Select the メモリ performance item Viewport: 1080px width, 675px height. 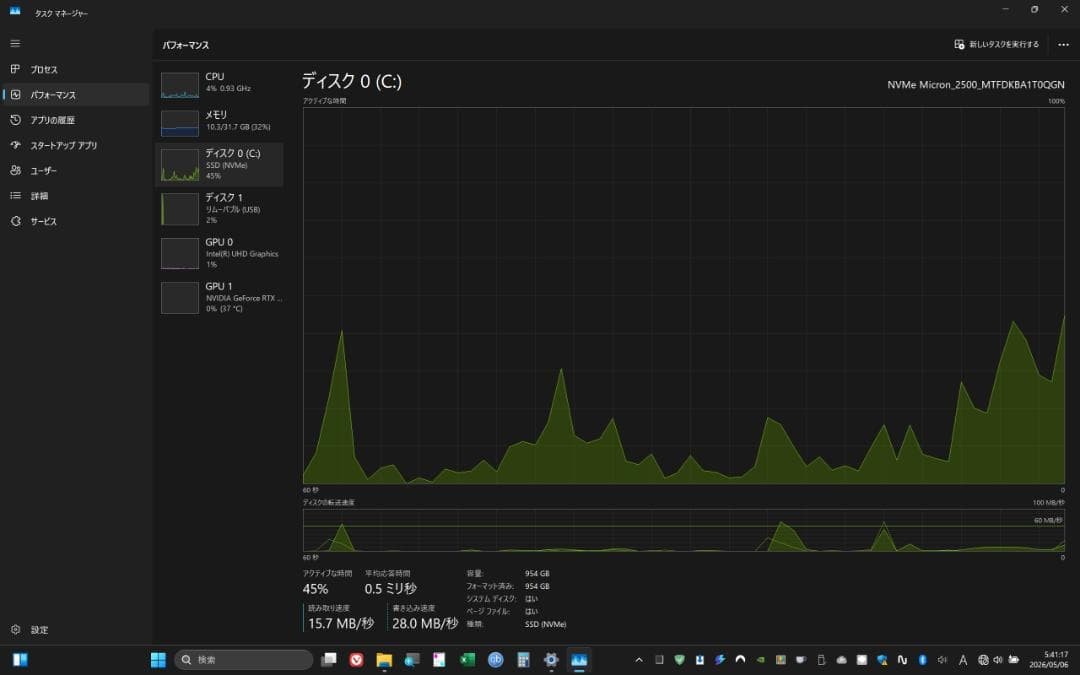[220, 122]
